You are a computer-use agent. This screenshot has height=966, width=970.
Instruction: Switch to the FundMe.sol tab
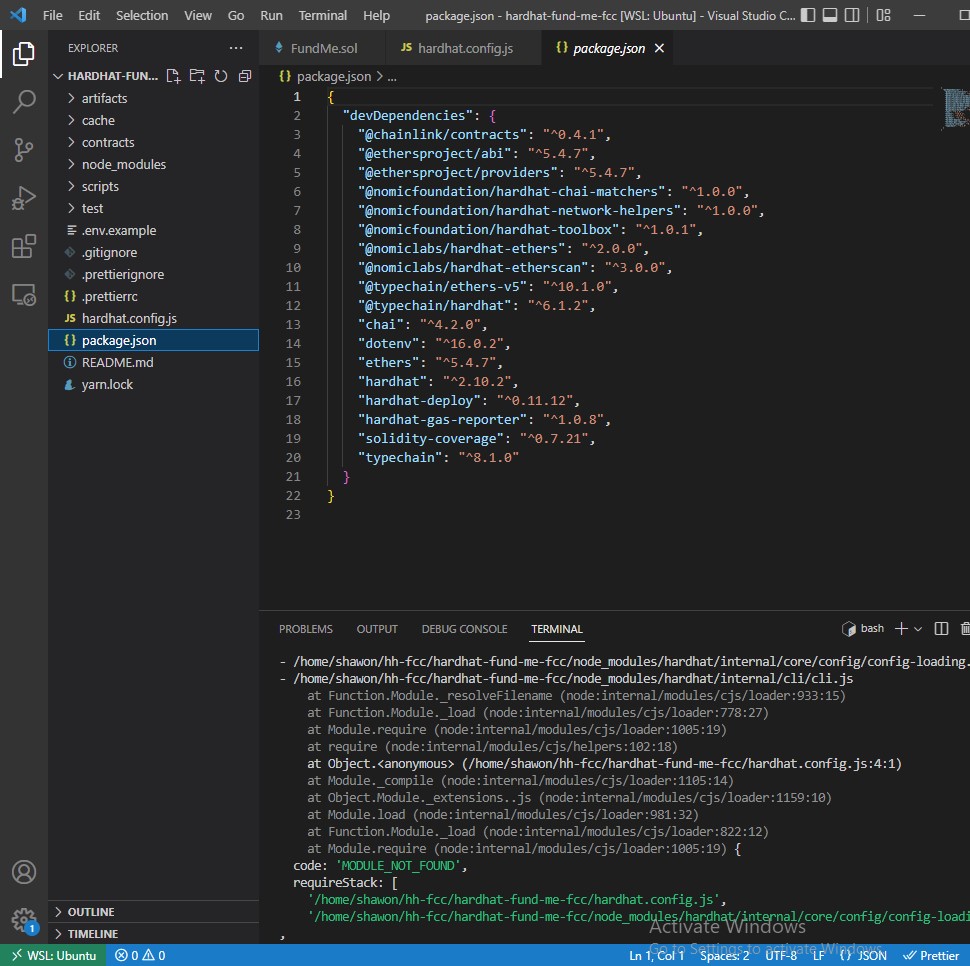322,48
